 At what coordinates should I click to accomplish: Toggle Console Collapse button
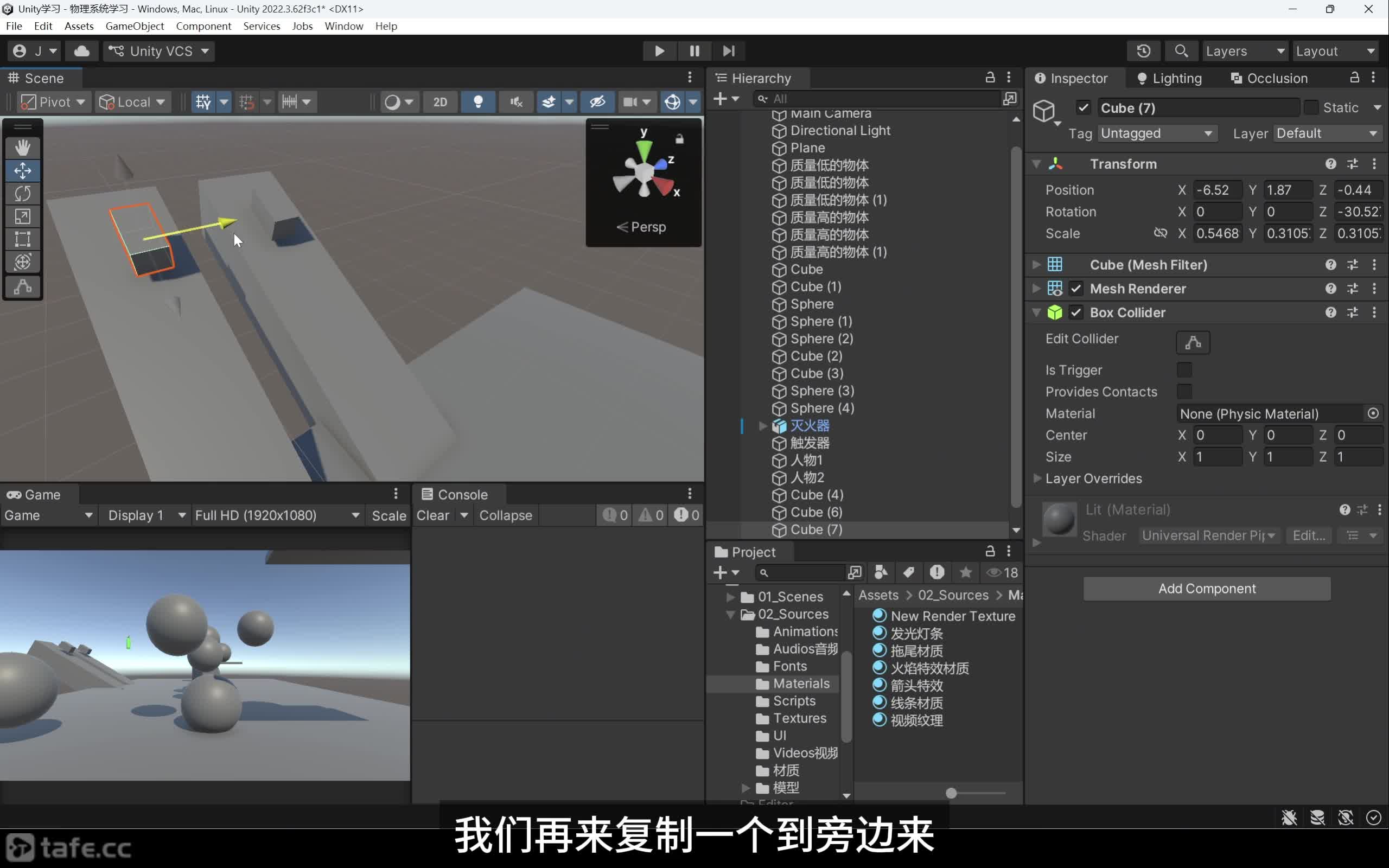click(x=506, y=515)
